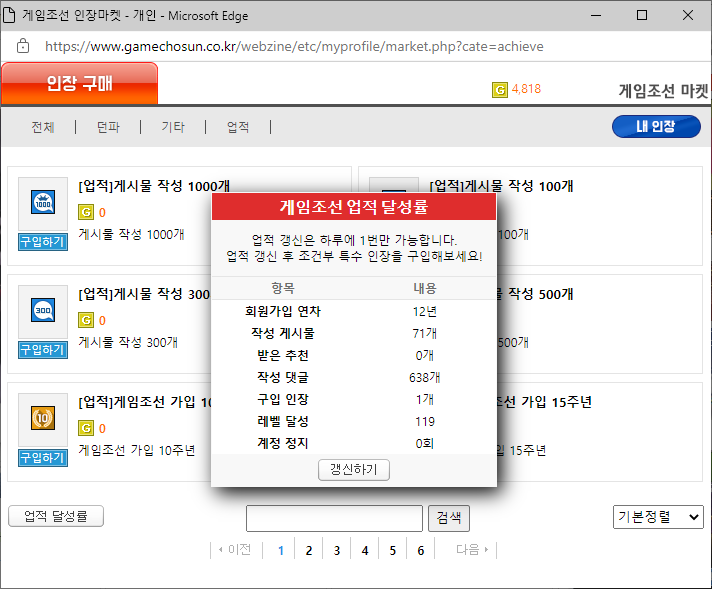Click the 300-post achievement badge icon
This screenshot has height=589, width=712.
pyautogui.click(x=43, y=310)
